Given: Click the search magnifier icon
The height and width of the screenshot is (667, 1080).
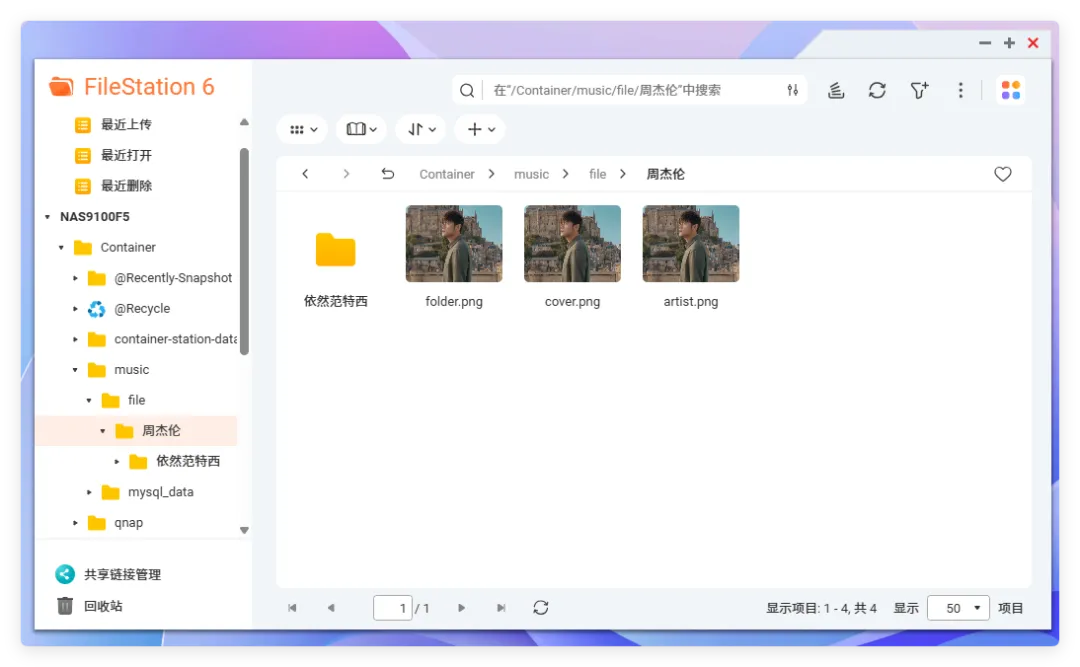Looking at the screenshot, I should click(467, 90).
